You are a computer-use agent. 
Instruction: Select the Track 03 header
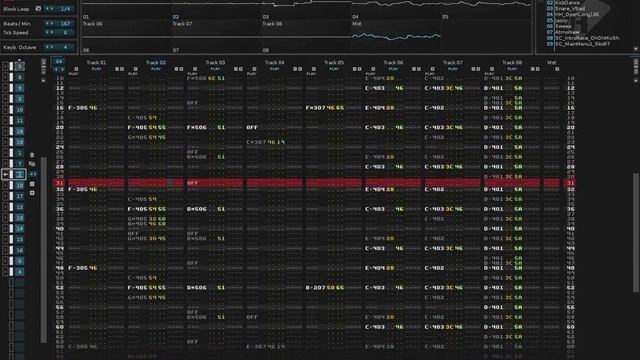pos(215,62)
